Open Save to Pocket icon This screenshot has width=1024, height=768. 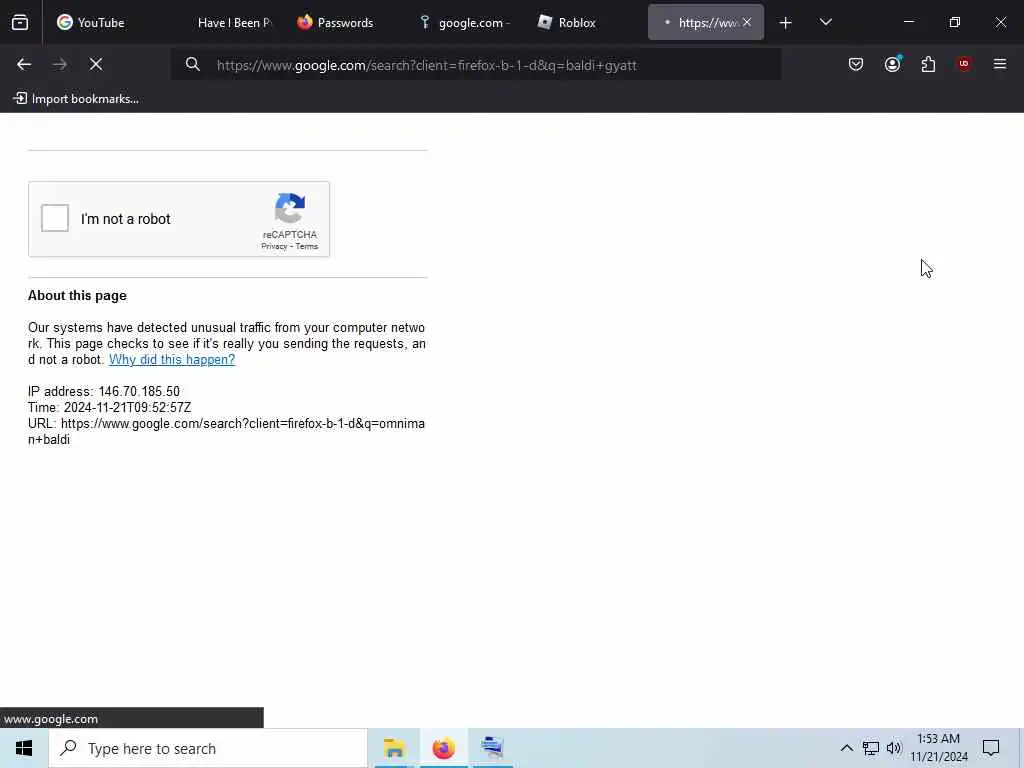[x=856, y=64]
